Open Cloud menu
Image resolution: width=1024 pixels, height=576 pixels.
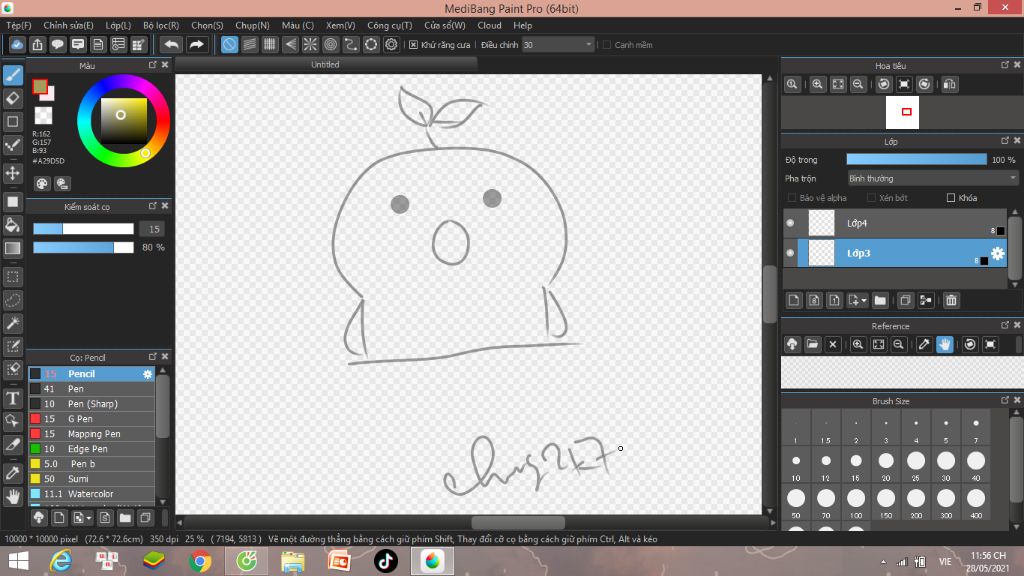[x=489, y=25]
